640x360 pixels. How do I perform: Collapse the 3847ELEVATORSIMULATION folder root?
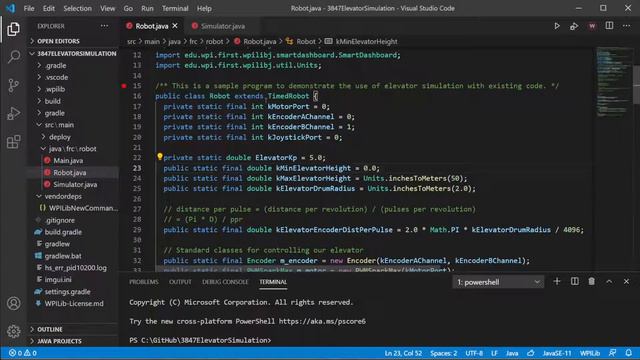(73, 53)
